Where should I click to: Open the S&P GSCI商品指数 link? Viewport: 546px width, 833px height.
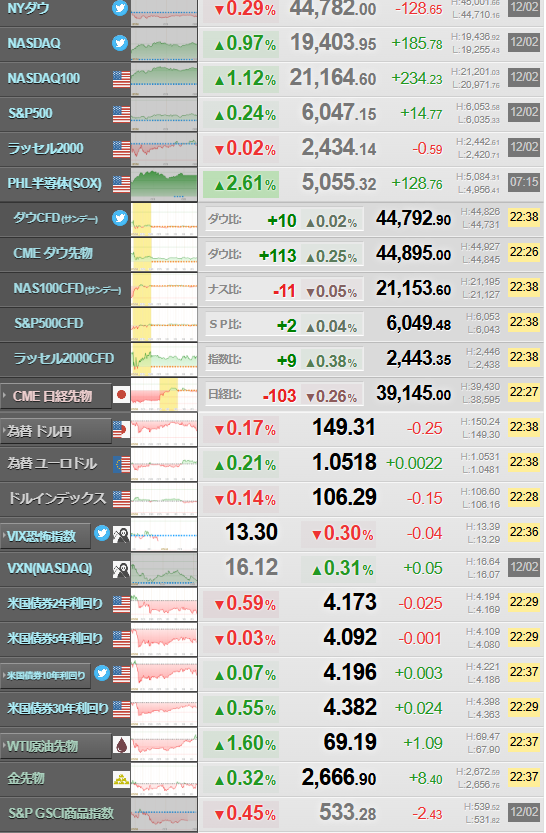click(x=61, y=813)
